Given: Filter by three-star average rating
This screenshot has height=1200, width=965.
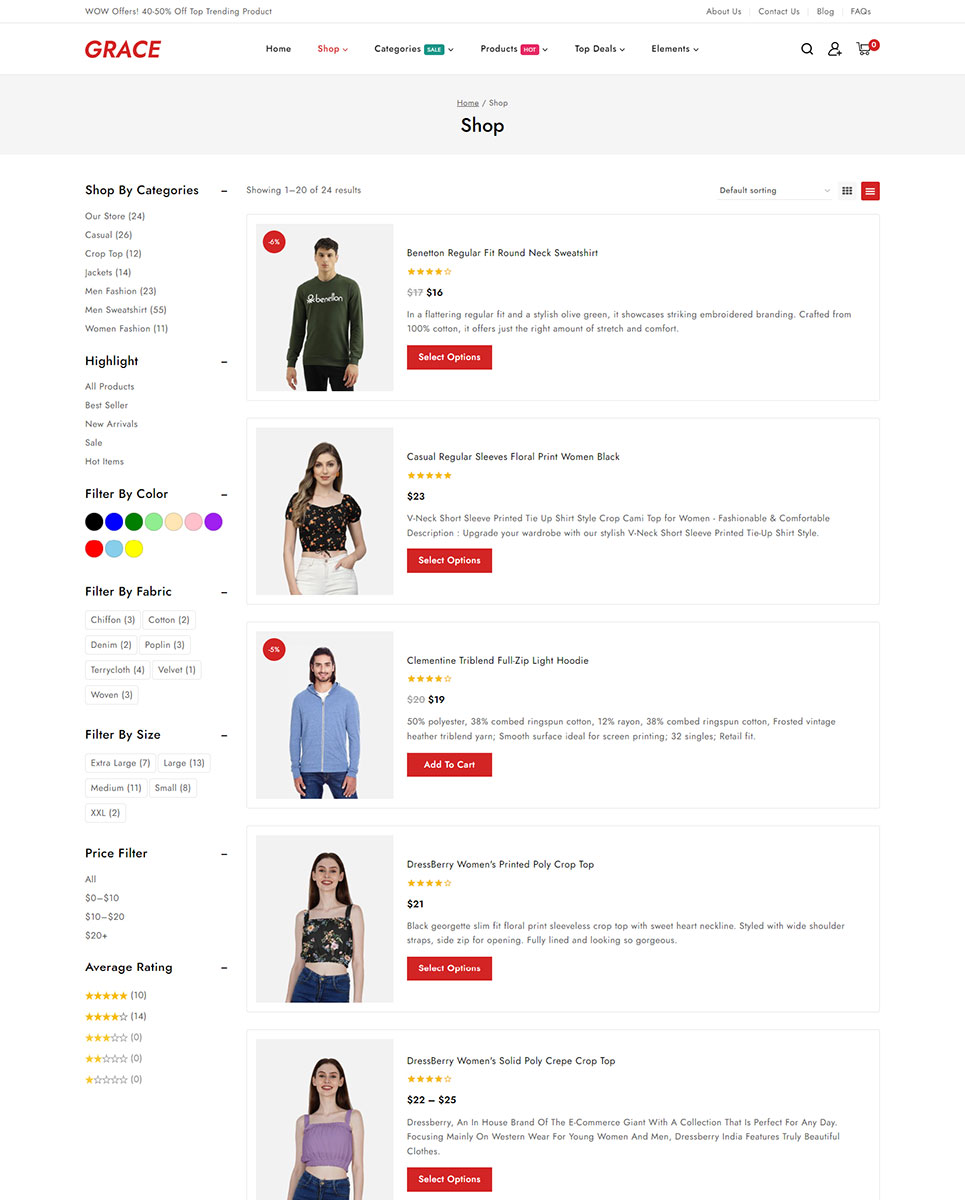Looking at the screenshot, I should pos(106,1037).
